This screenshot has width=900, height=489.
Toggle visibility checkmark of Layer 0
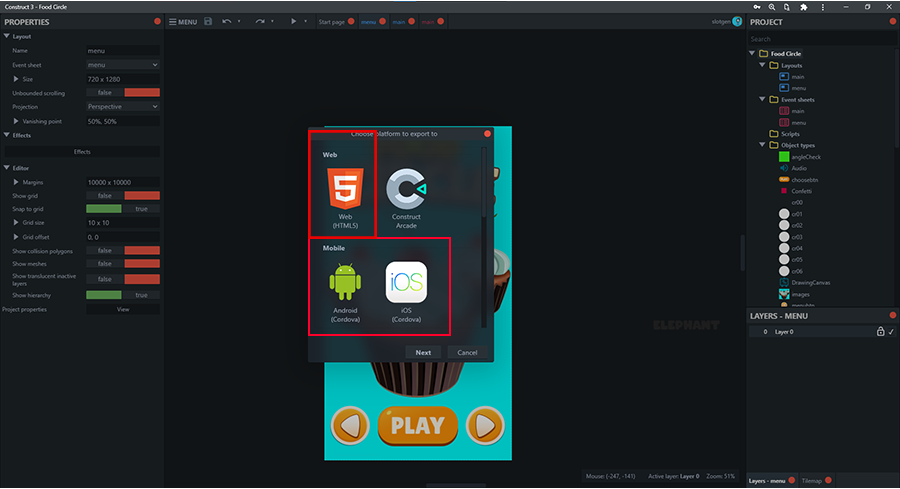(x=891, y=332)
